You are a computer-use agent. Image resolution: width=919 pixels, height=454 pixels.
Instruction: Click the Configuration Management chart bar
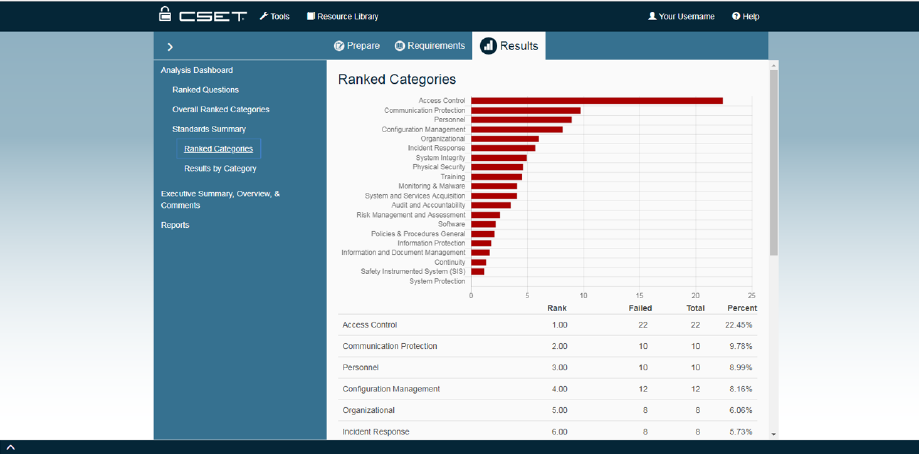pos(517,129)
